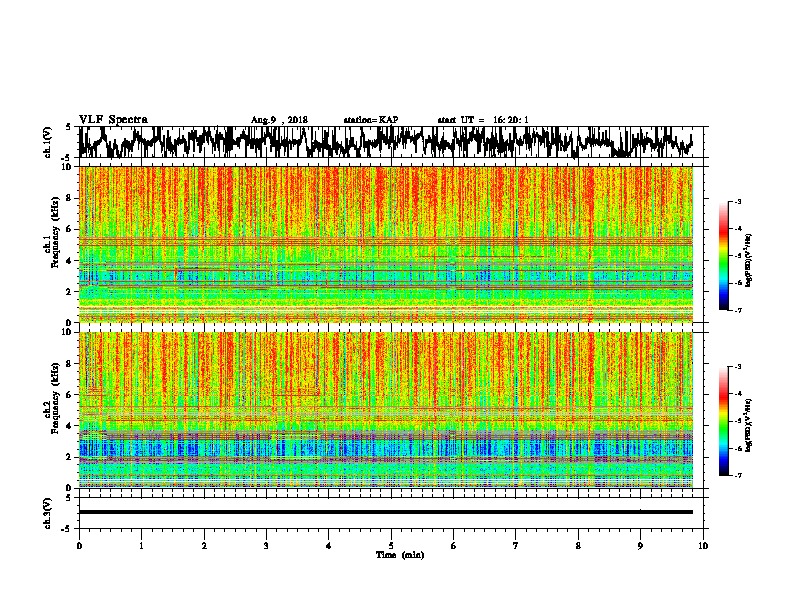792x612 pixels.
Task: Click tick label '1' on the Time axis
Action: point(141,546)
